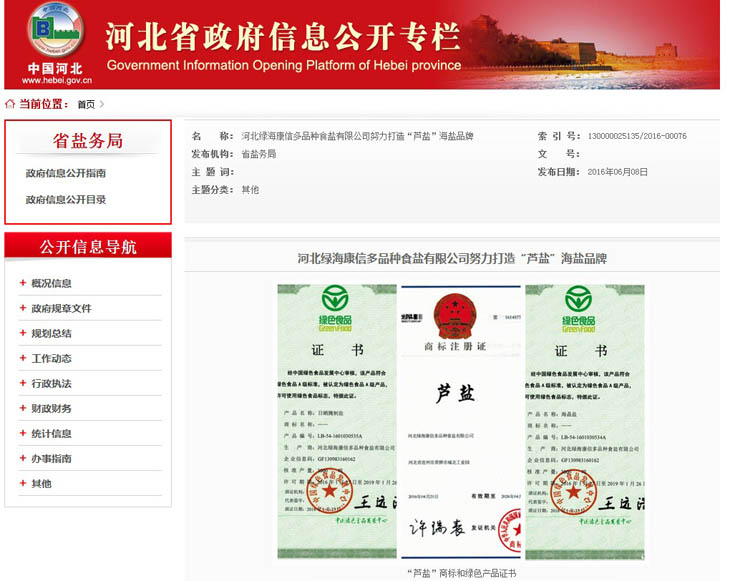The width and height of the screenshot is (730, 581).
Task: Click the home icon beside 当前位置
Action: (10, 104)
